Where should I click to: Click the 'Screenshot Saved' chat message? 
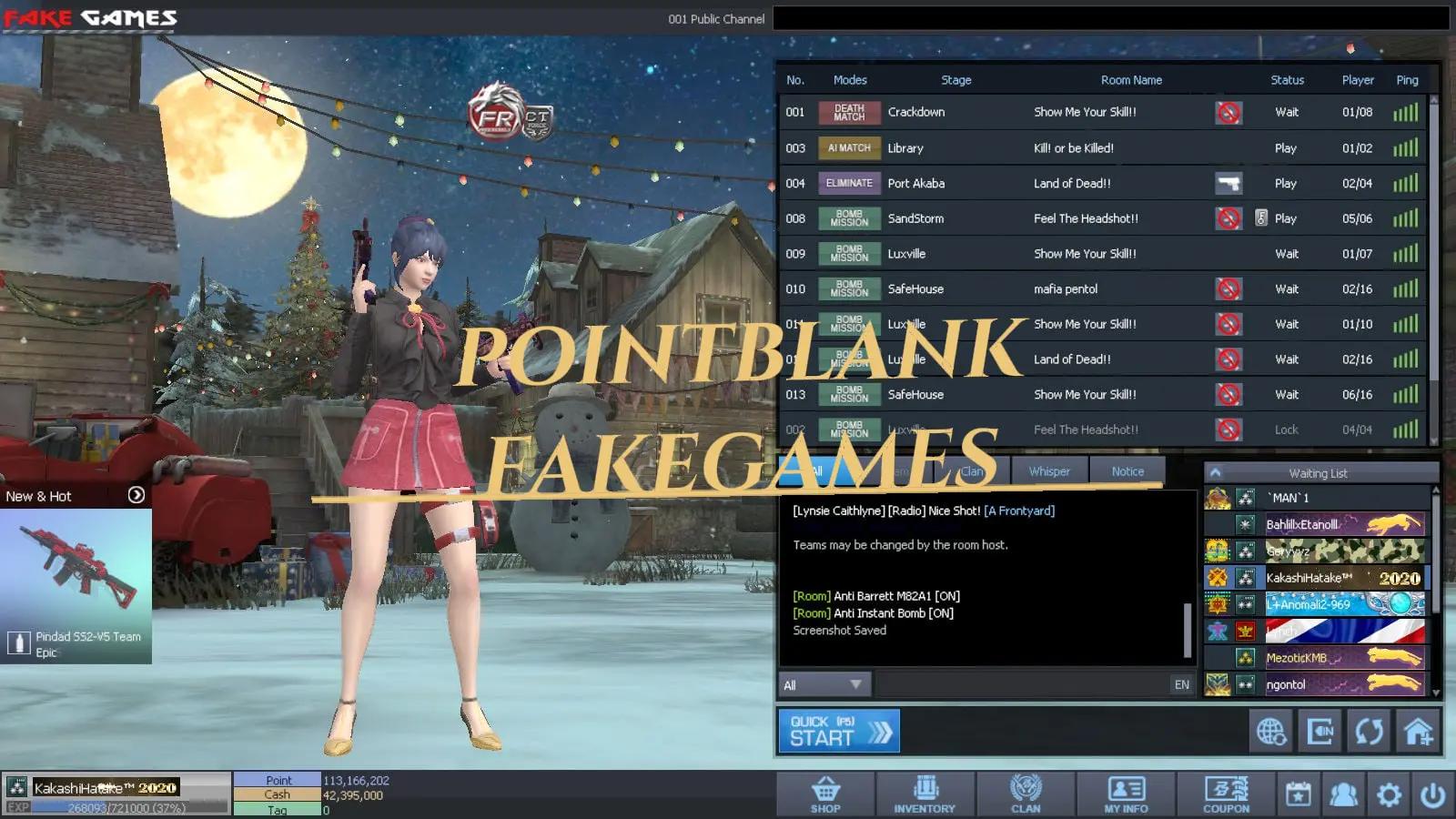pyautogui.click(x=839, y=630)
